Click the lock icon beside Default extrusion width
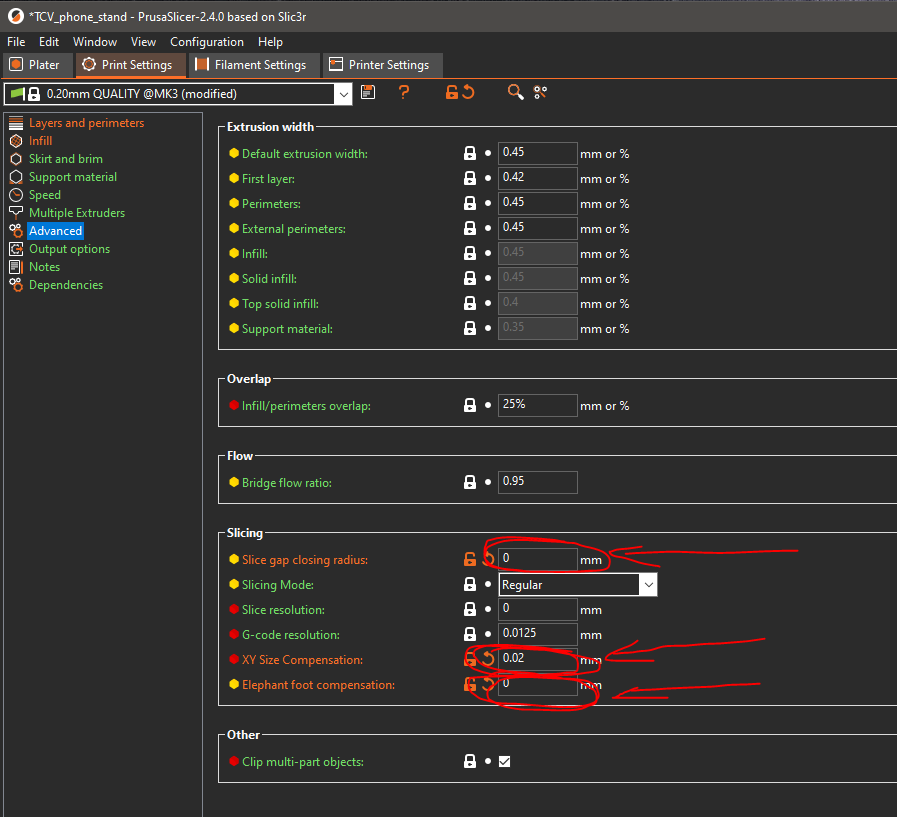This screenshot has height=817, width=897. pos(470,153)
